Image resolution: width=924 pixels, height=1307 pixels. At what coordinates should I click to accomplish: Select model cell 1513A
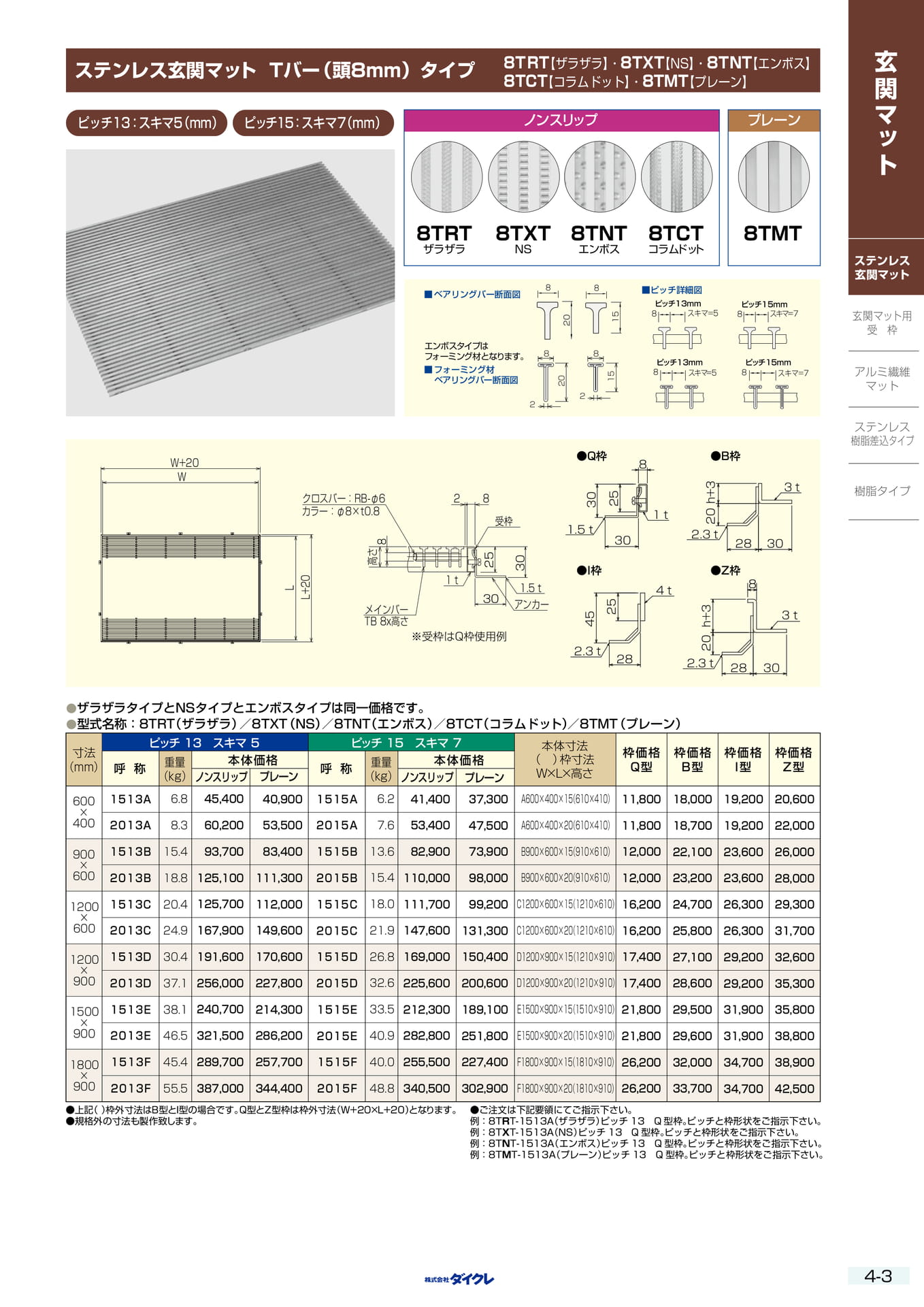(131, 799)
